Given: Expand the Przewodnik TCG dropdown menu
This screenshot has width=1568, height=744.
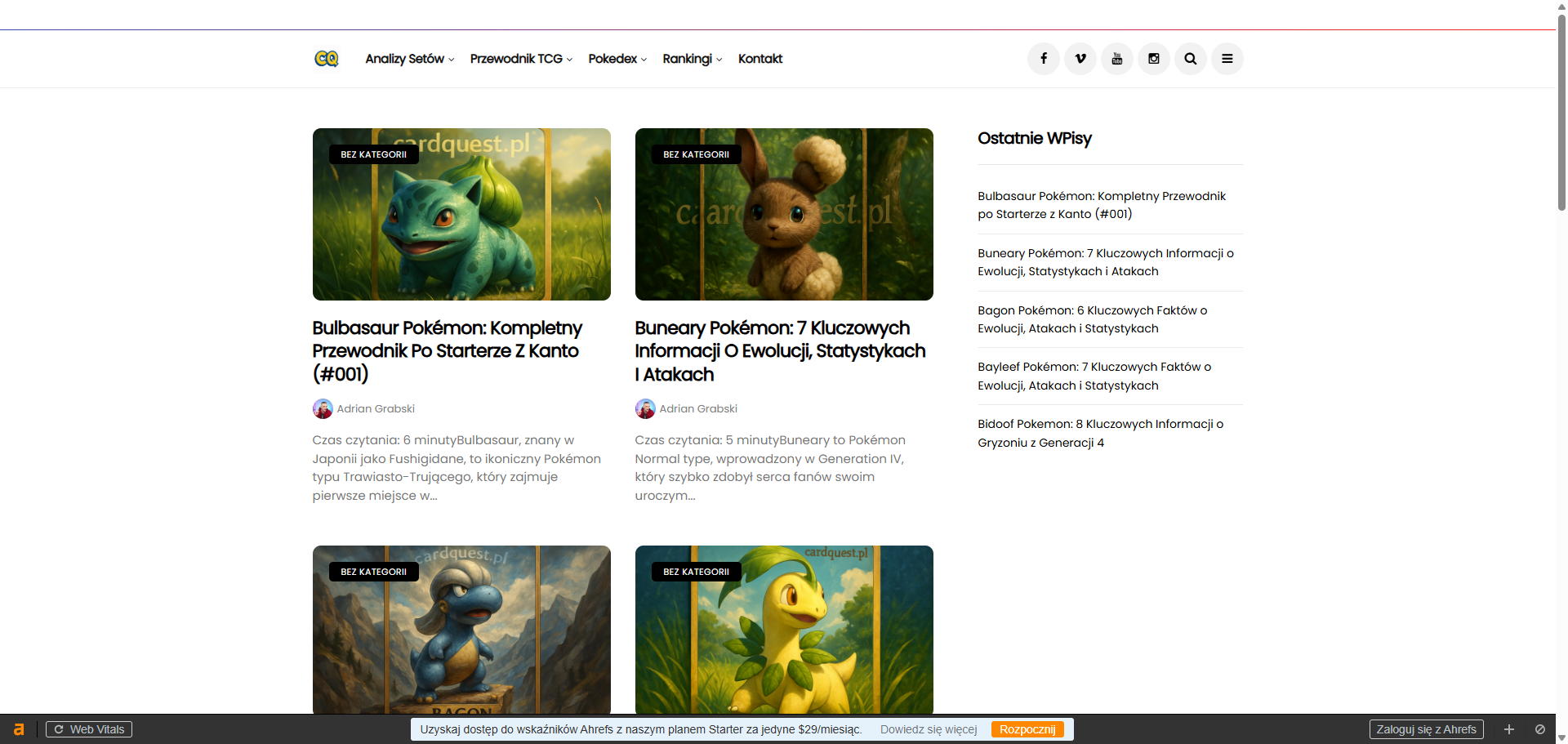Looking at the screenshot, I should click(520, 59).
